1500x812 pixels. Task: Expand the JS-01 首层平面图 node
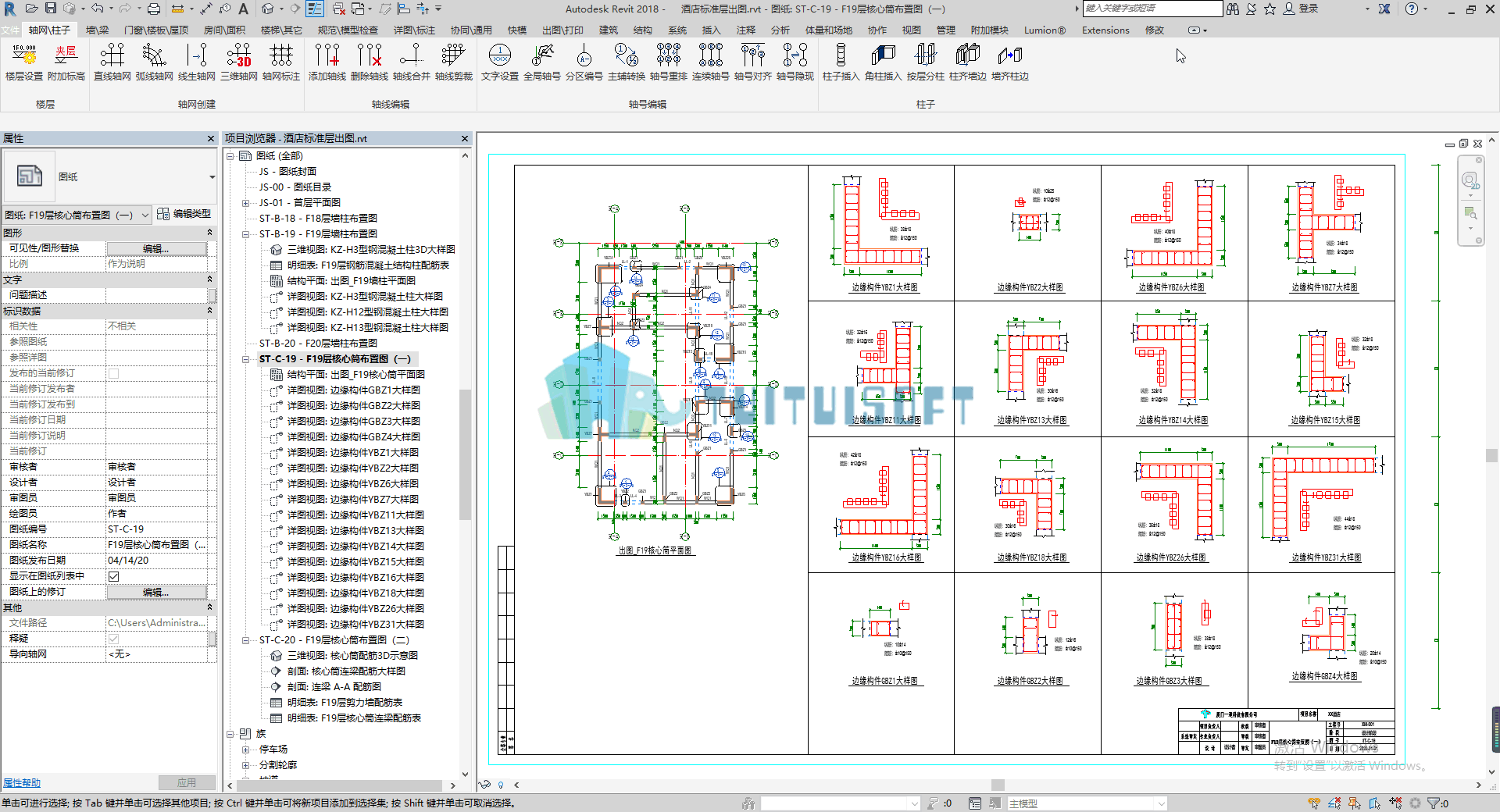pos(245,203)
